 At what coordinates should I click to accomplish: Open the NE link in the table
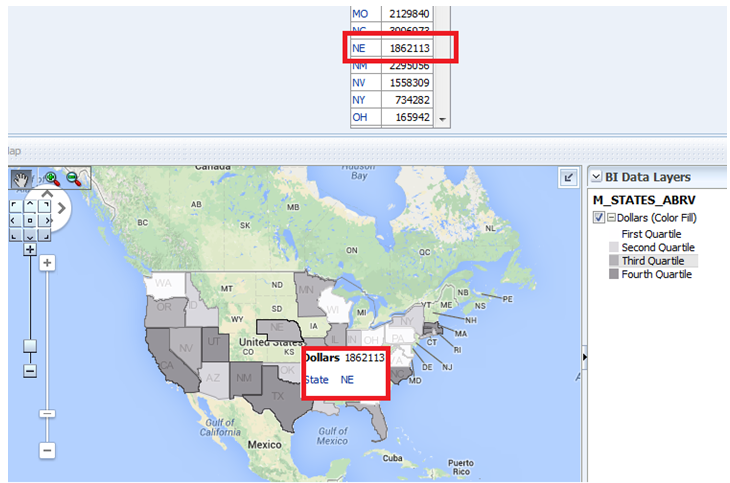tap(358, 48)
